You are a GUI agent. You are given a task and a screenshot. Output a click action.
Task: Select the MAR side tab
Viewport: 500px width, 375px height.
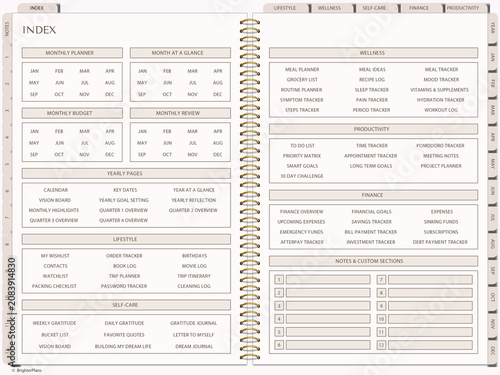pos(492,110)
